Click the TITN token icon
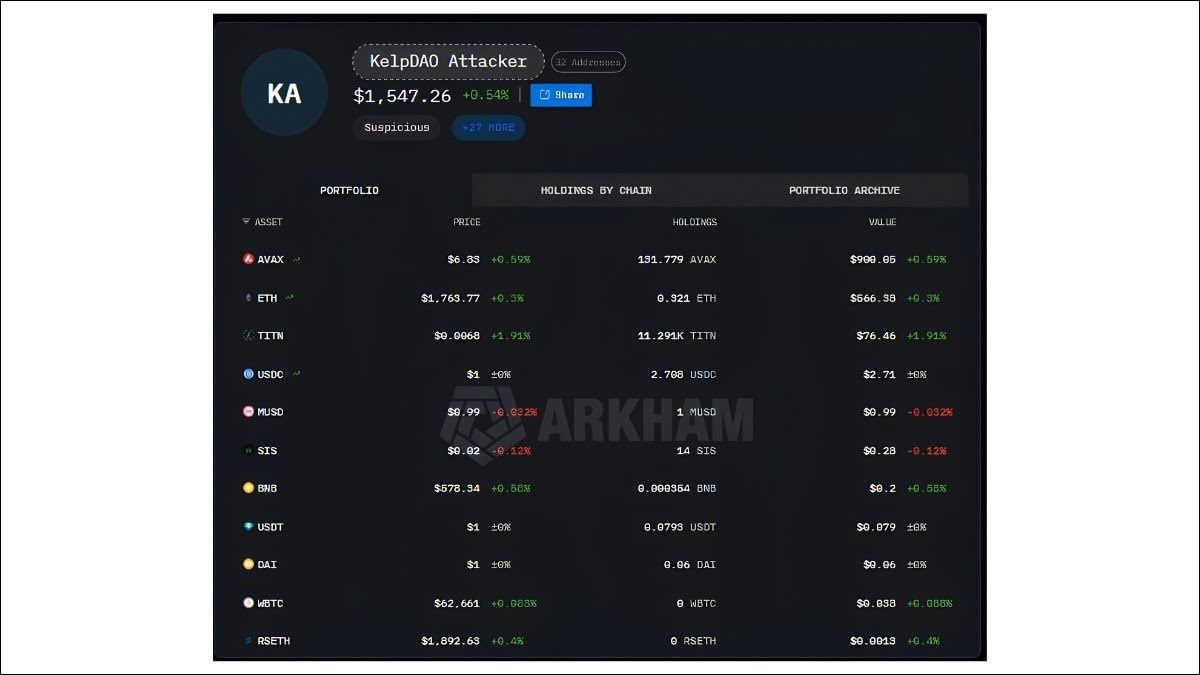 249,336
